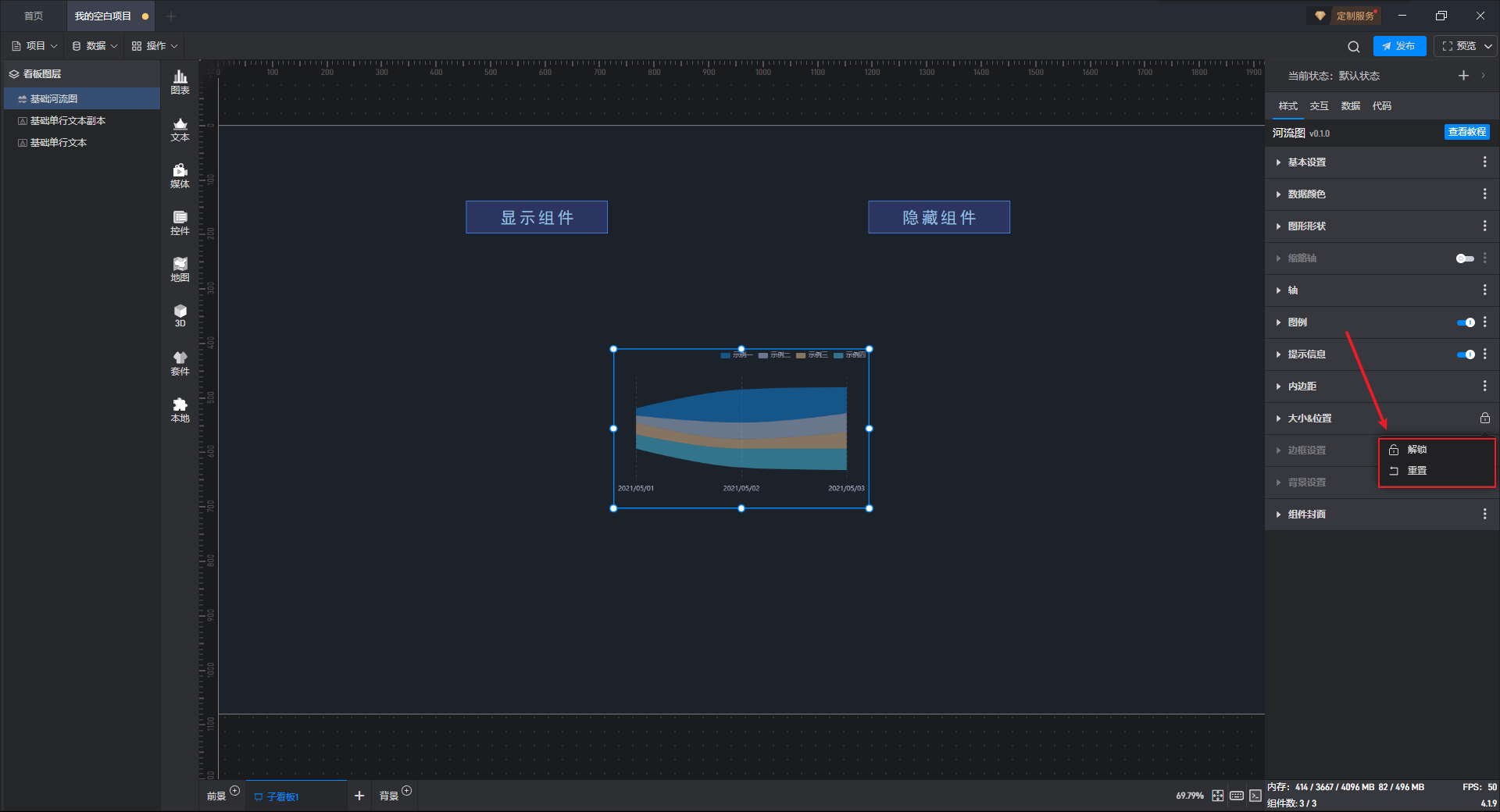Open the 媒体 media component category
Screen dimensions: 1500x812
pos(180,176)
